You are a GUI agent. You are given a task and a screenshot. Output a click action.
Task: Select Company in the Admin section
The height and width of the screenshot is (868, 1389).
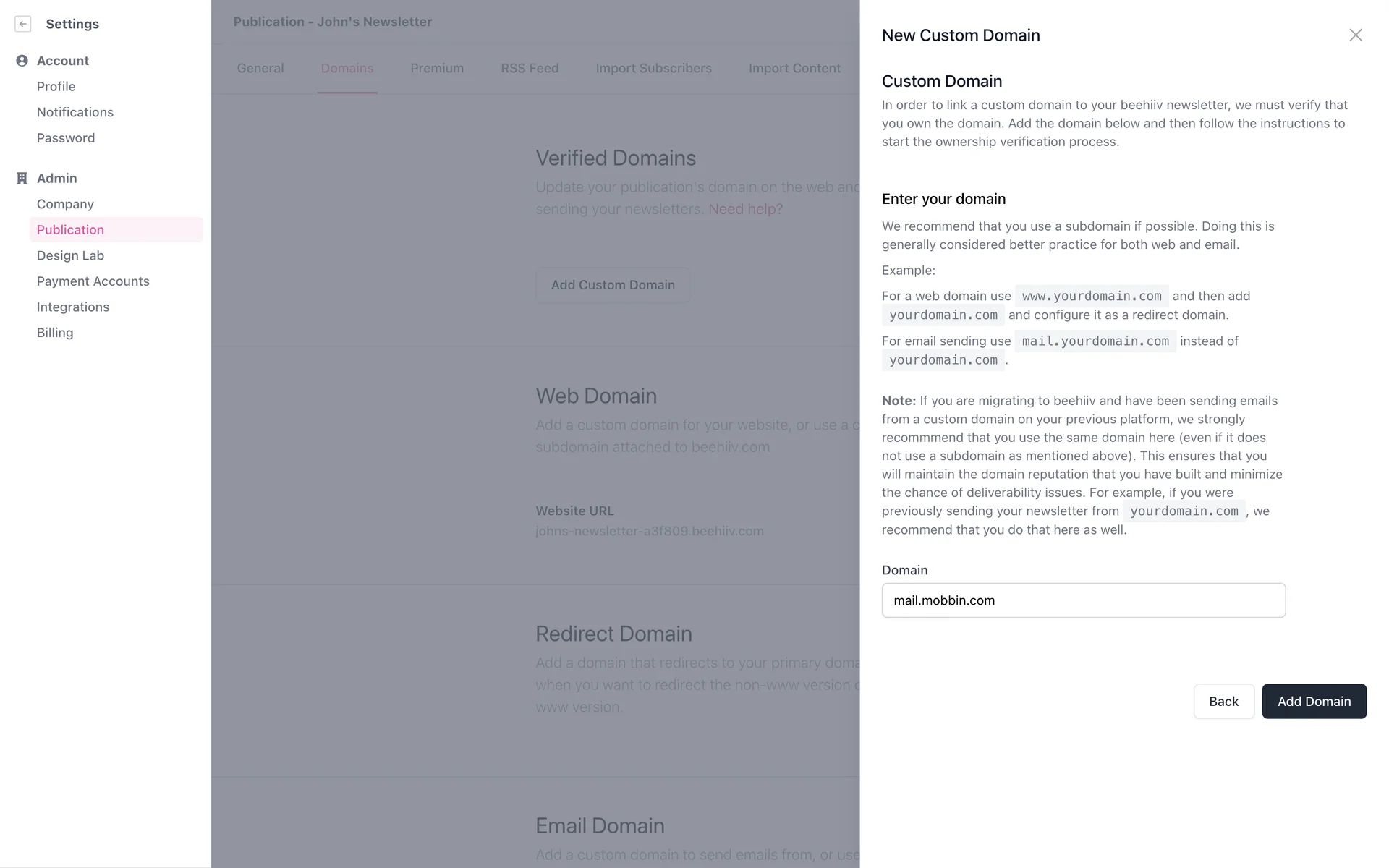[65, 204]
